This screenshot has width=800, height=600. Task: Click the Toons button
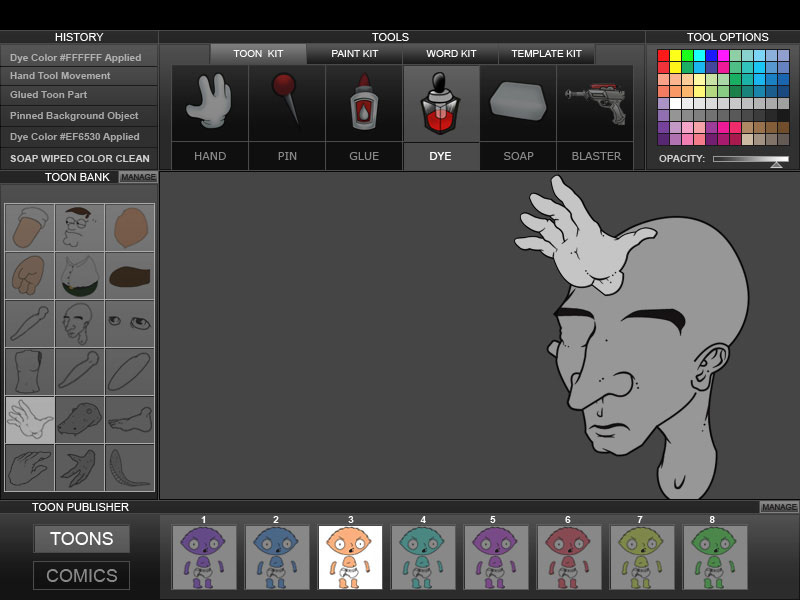82,539
